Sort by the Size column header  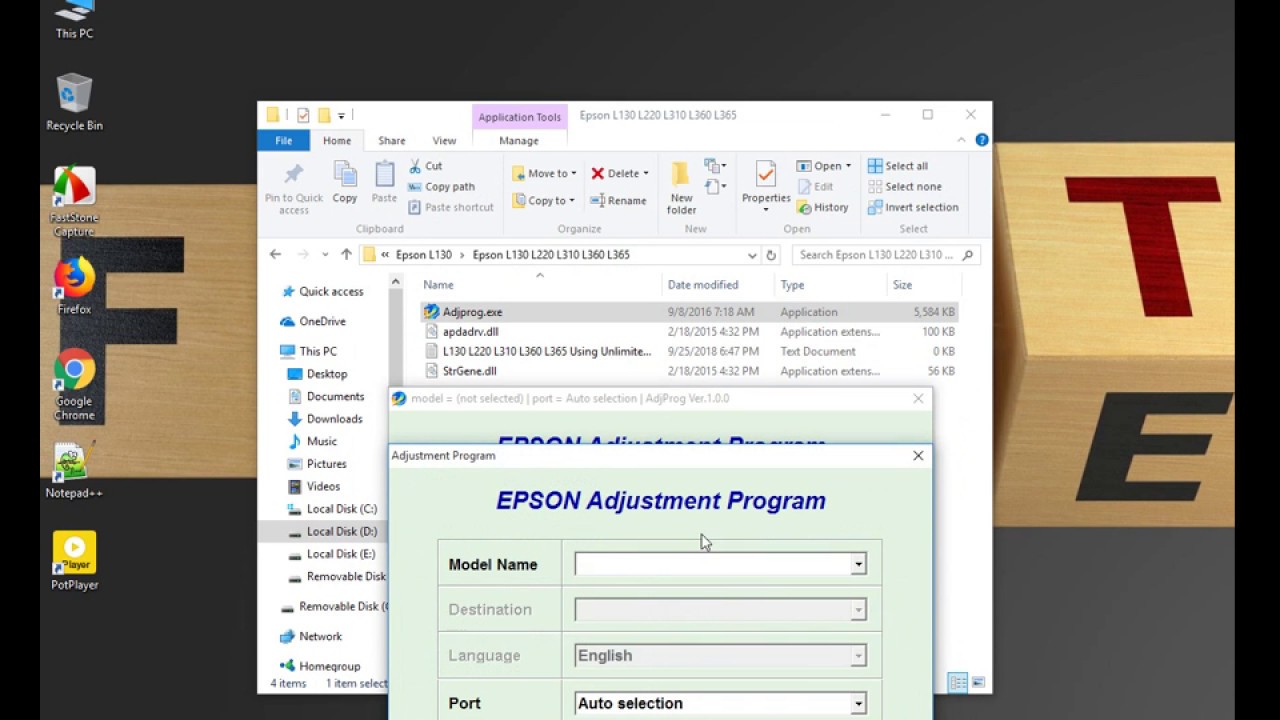click(x=902, y=285)
